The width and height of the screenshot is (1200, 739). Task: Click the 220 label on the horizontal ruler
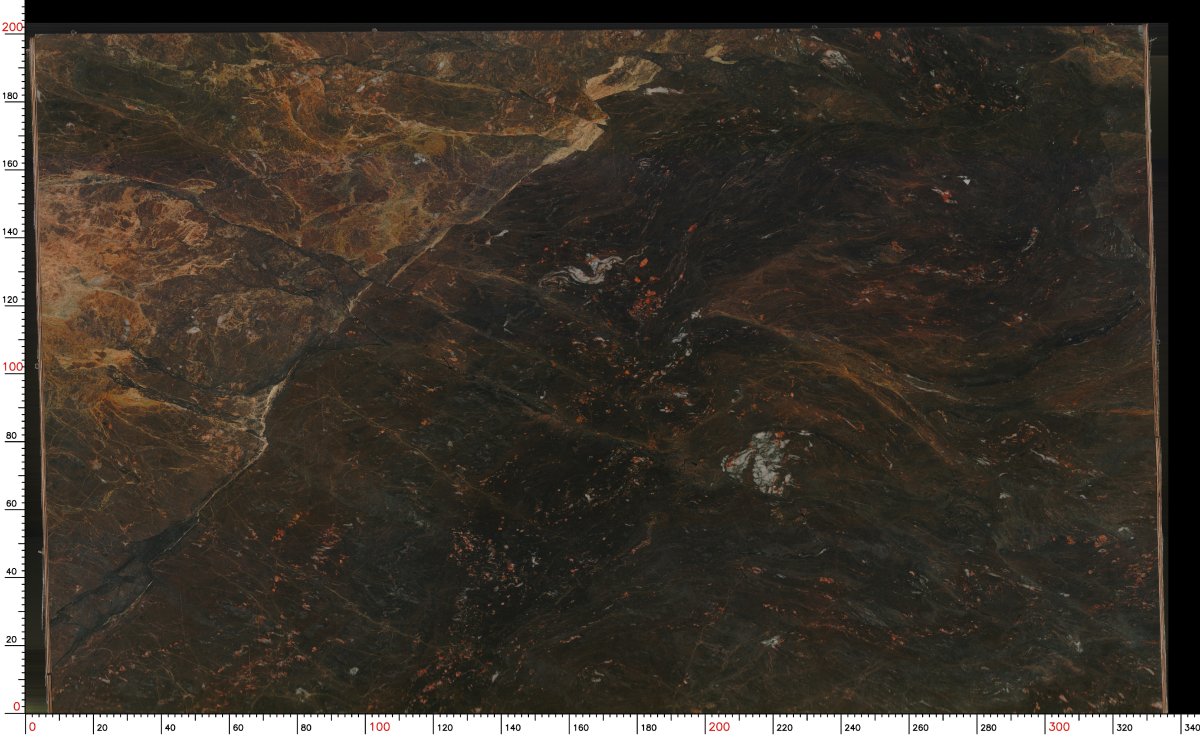(786, 728)
